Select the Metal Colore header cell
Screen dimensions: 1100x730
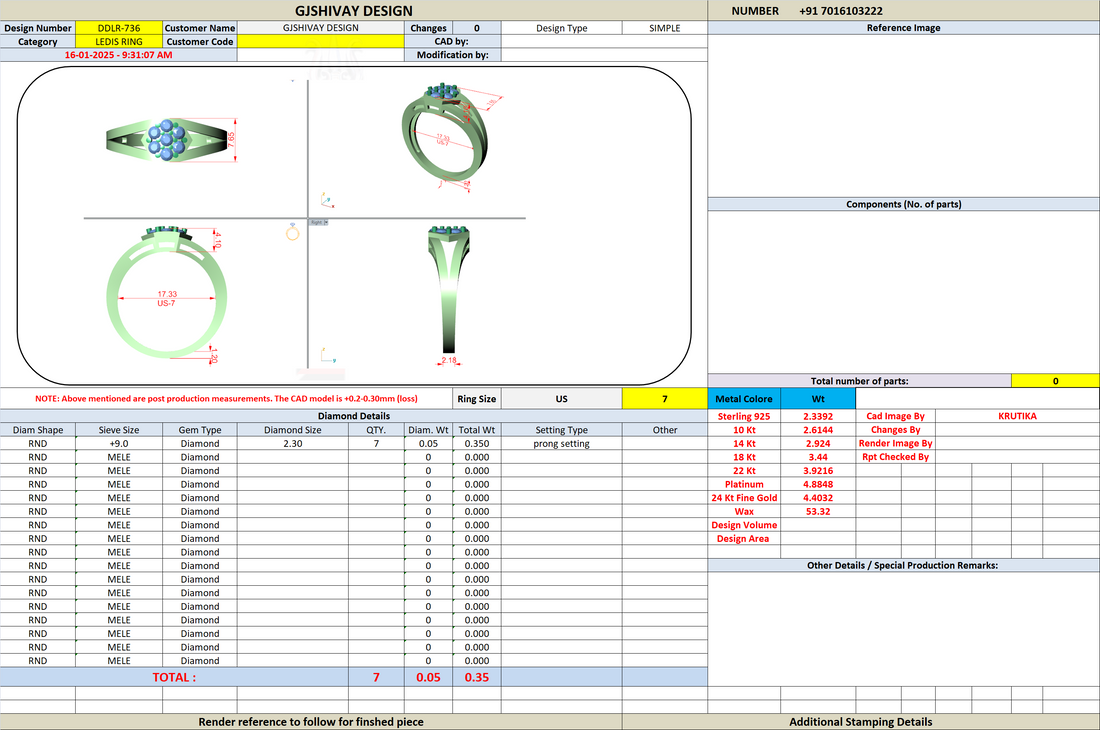(x=744, y=398)
